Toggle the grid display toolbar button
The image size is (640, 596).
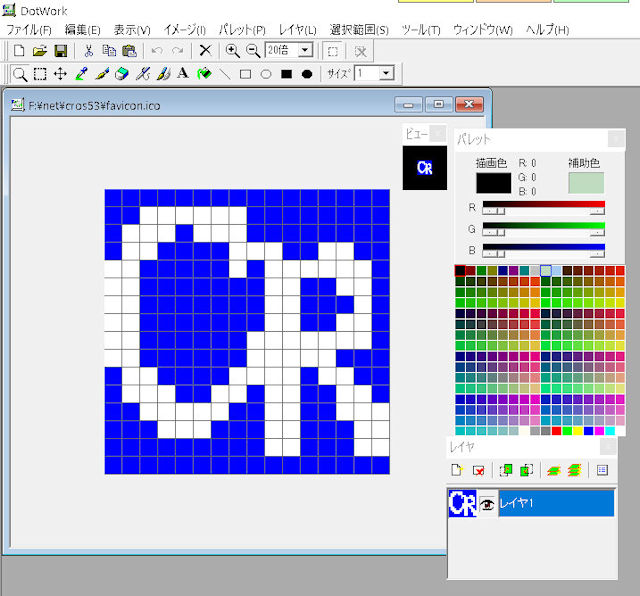pyautogui.click(x=334, y=50)
